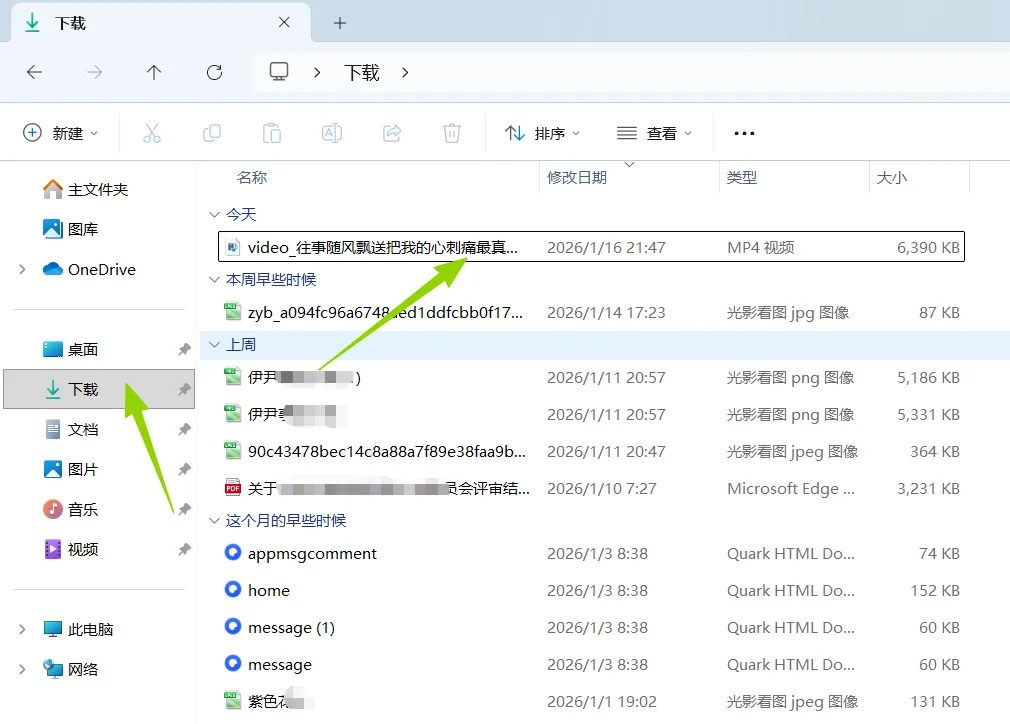The width and height of the screenshot is (1010, 724).
Task: Select the PDF file starting with 关于
Action: (x=591, y=489)
